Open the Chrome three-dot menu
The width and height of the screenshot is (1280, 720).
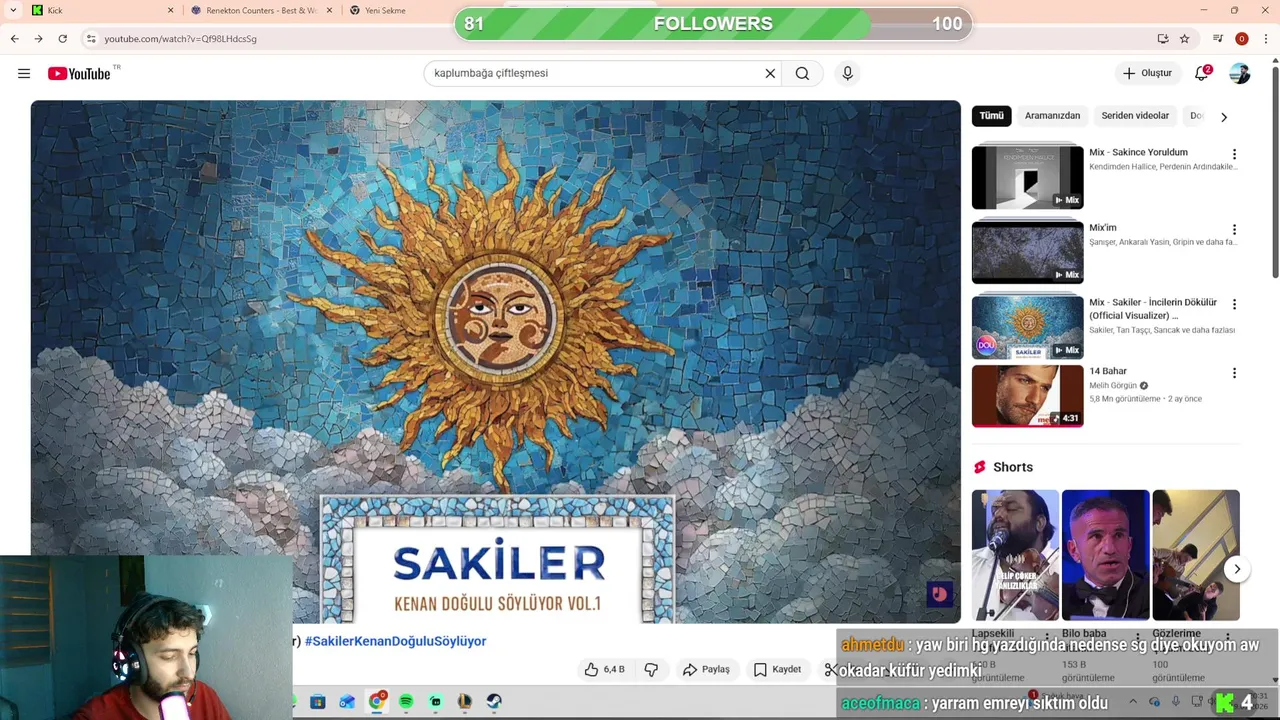point(1266,38)
